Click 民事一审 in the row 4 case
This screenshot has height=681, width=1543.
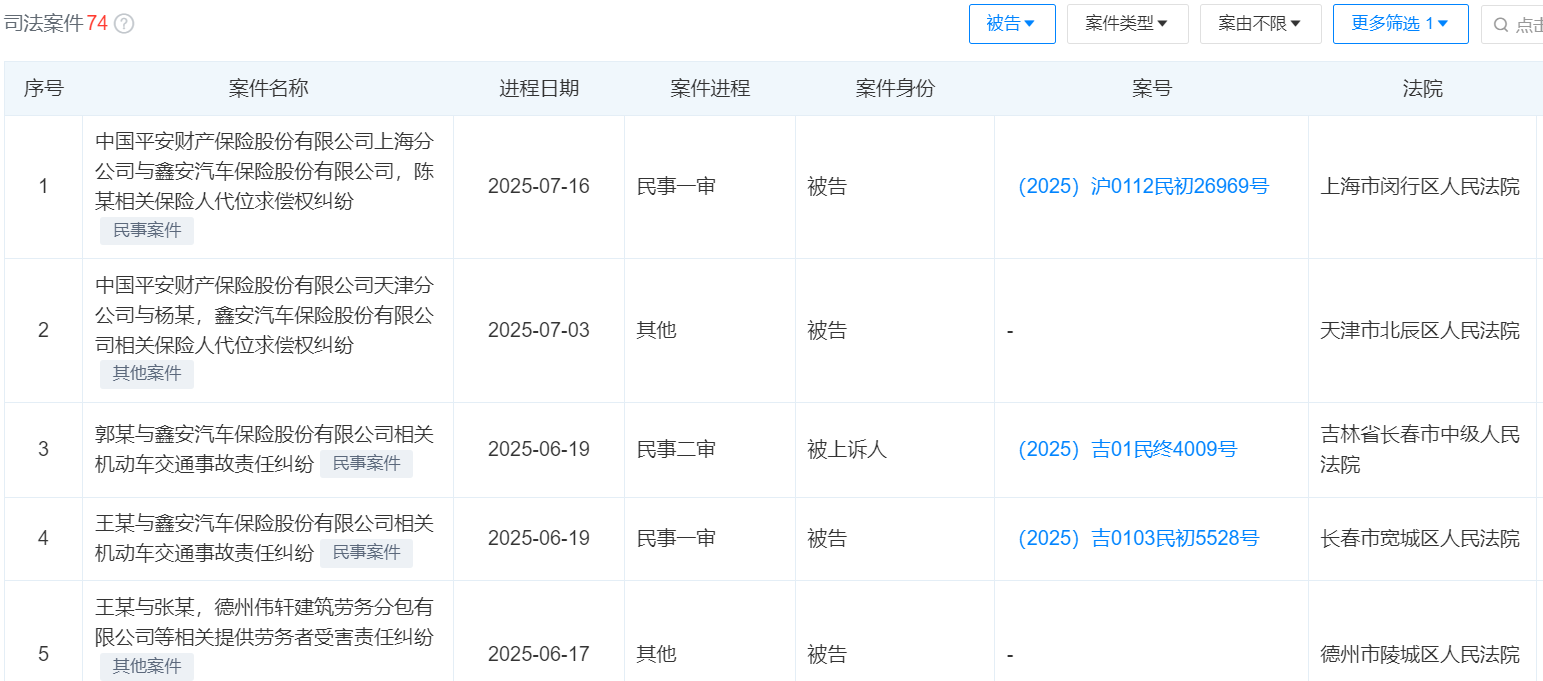coord(677,539)
